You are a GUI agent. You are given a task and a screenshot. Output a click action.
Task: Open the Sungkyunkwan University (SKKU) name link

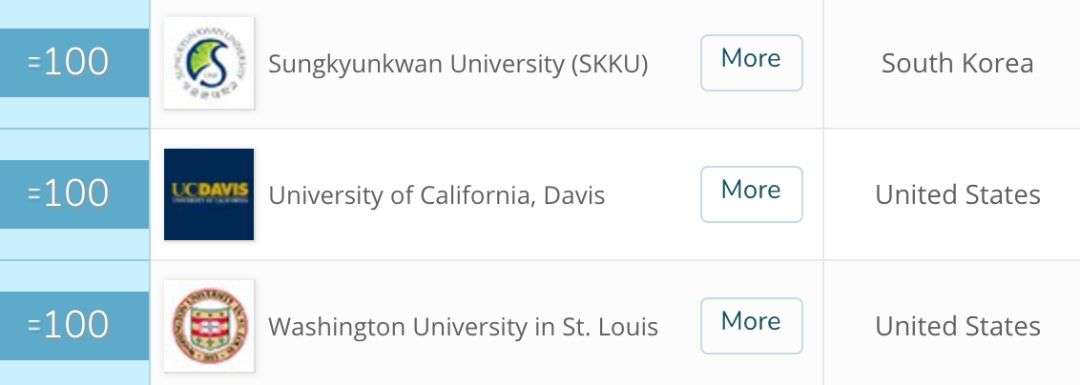(x=458, y=64)
